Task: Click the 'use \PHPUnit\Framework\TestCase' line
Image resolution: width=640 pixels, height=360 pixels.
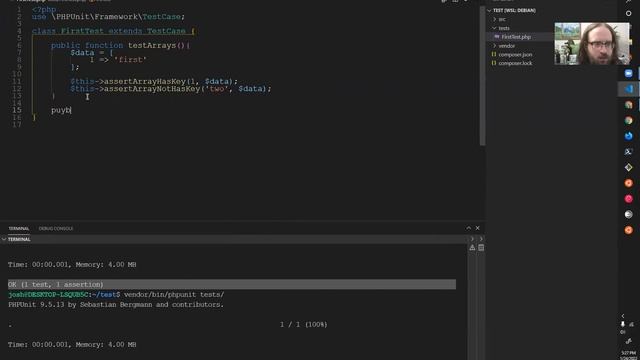Action: (109, 17)
